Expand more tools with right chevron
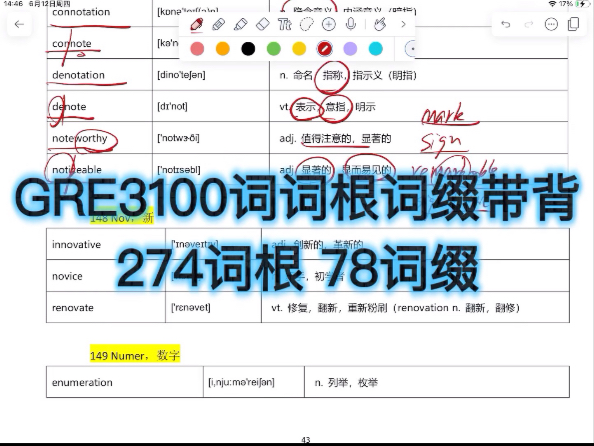The width and height of the screenshot is (594, 446). [x=403, y=25]
